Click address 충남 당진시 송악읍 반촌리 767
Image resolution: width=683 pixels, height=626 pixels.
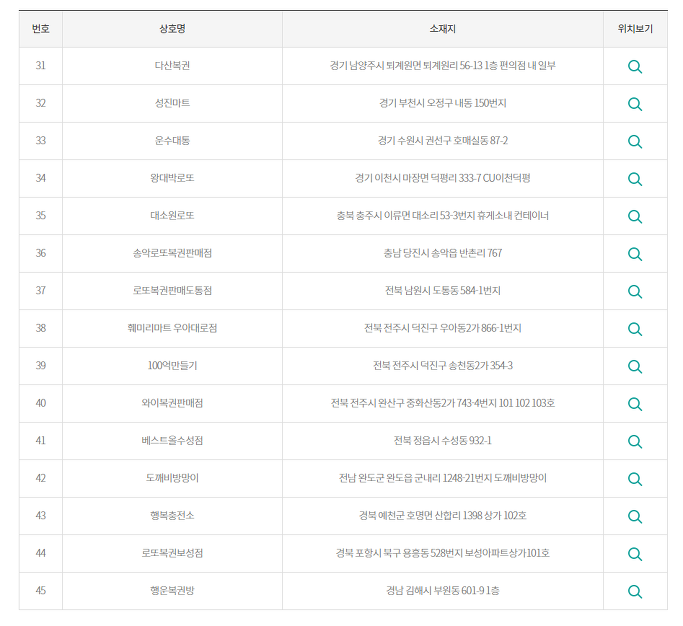click(443, 253)
